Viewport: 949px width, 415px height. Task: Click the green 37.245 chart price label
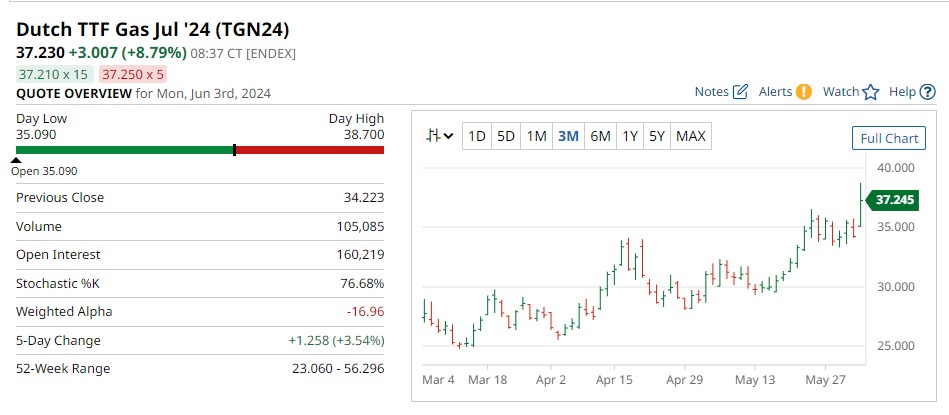tap(894, 200)
